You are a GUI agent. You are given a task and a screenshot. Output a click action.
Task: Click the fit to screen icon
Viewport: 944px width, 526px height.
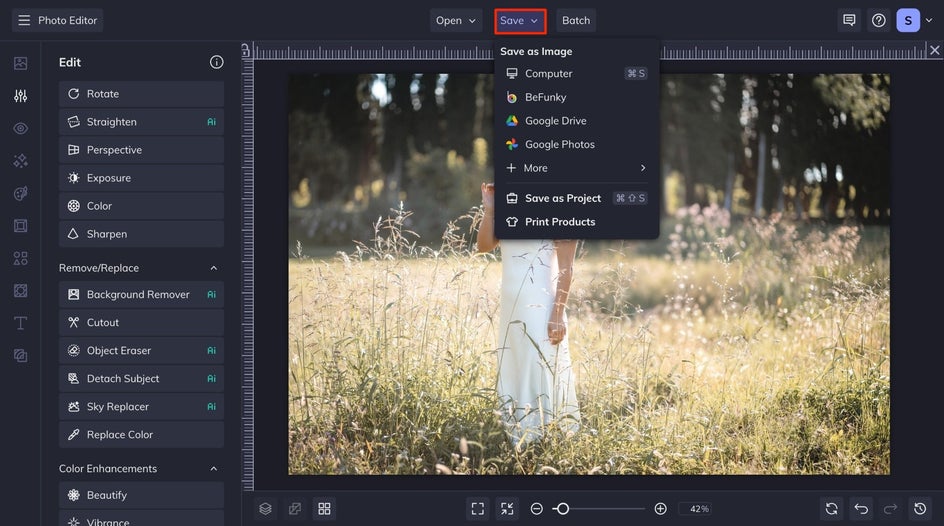[x=478, y=509]
